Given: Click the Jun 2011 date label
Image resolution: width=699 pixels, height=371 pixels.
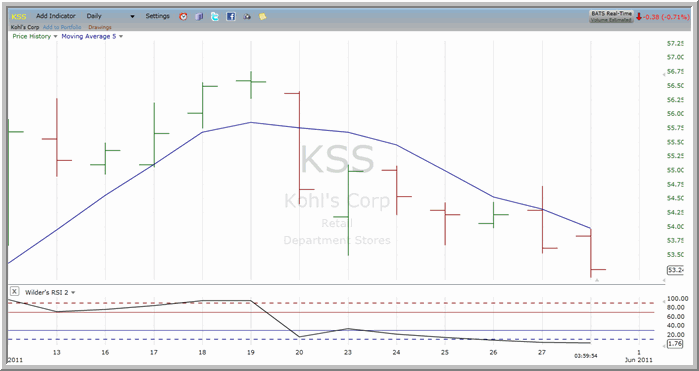Looking at the screenshot, I should [x=638, y=360].
